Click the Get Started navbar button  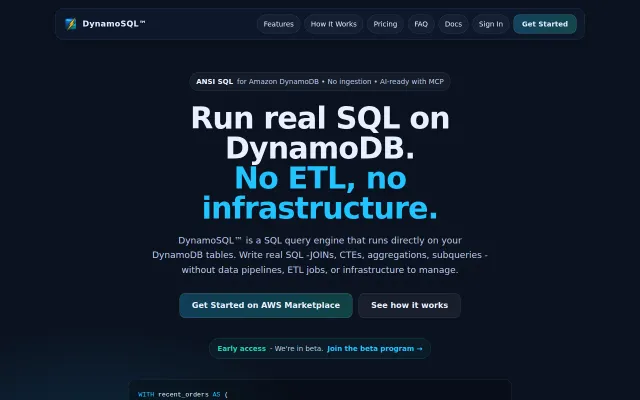(x=545, y=24)
